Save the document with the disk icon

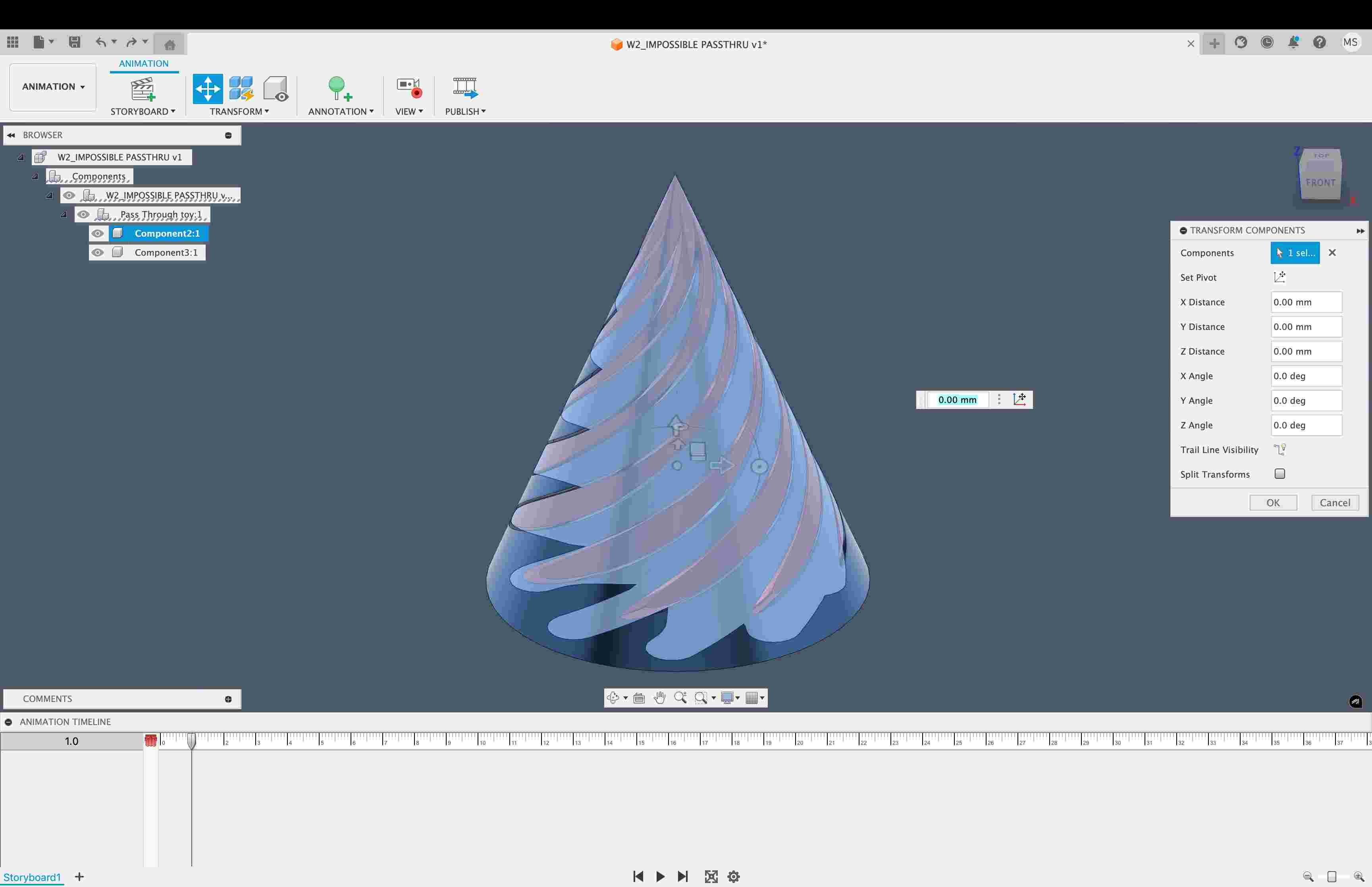coord(74,42)
